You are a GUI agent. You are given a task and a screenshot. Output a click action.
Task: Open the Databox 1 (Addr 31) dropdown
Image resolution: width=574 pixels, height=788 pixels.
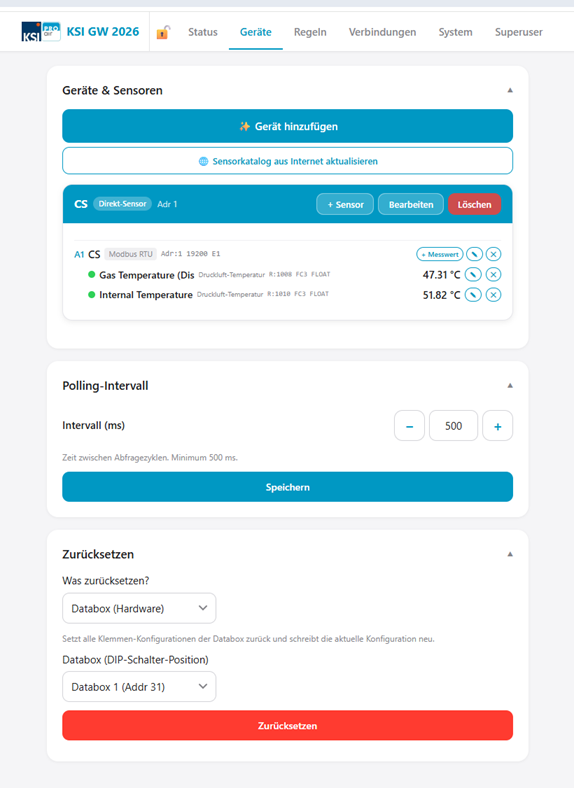tap(139, 687)
